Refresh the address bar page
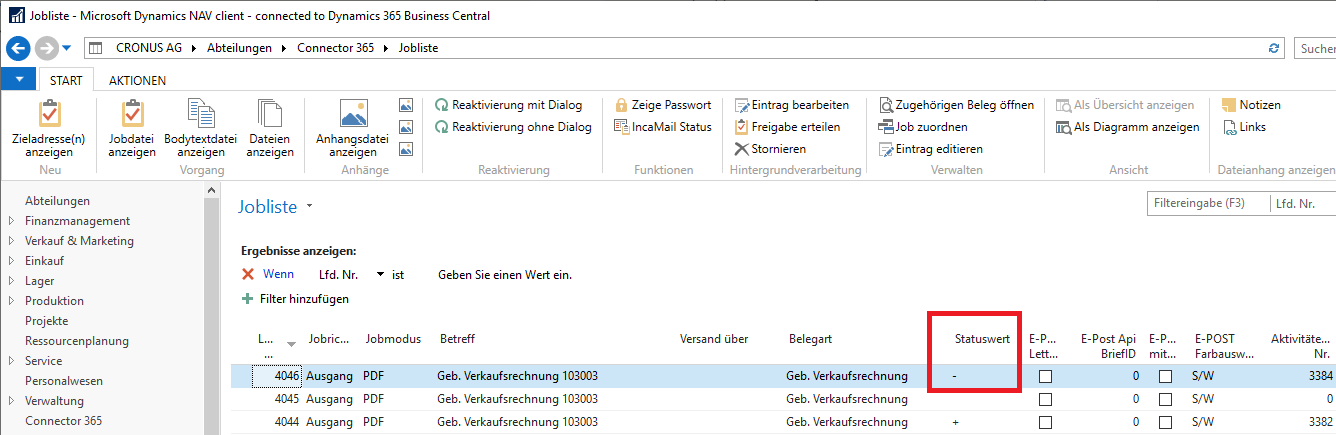The height and width of the screenshot is (435, 1336). coord(1274,48)
